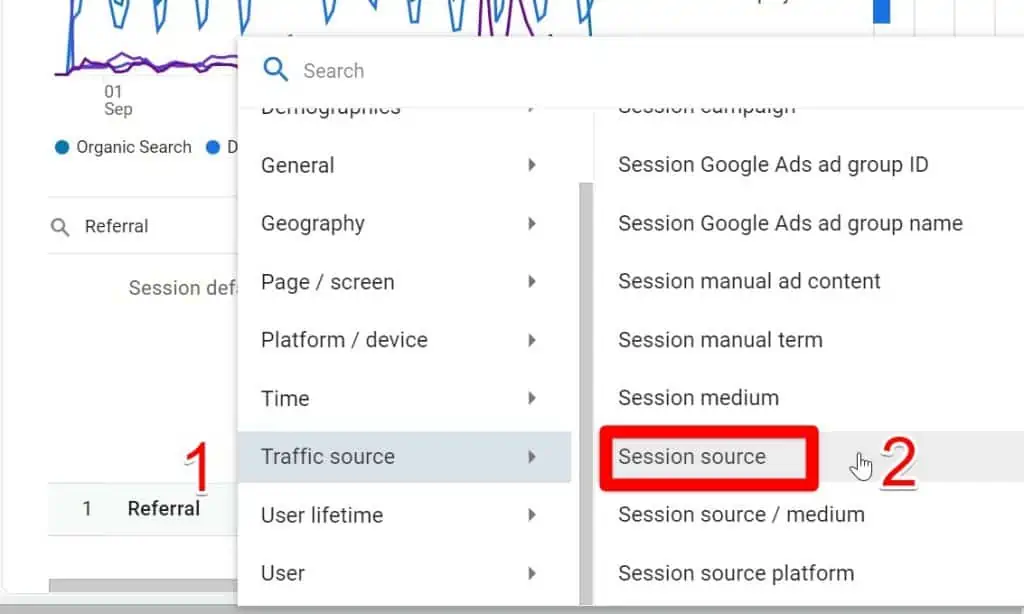1024x614 pixels.
Task: Select the Session source platform dimension
Action: [736, 573]
